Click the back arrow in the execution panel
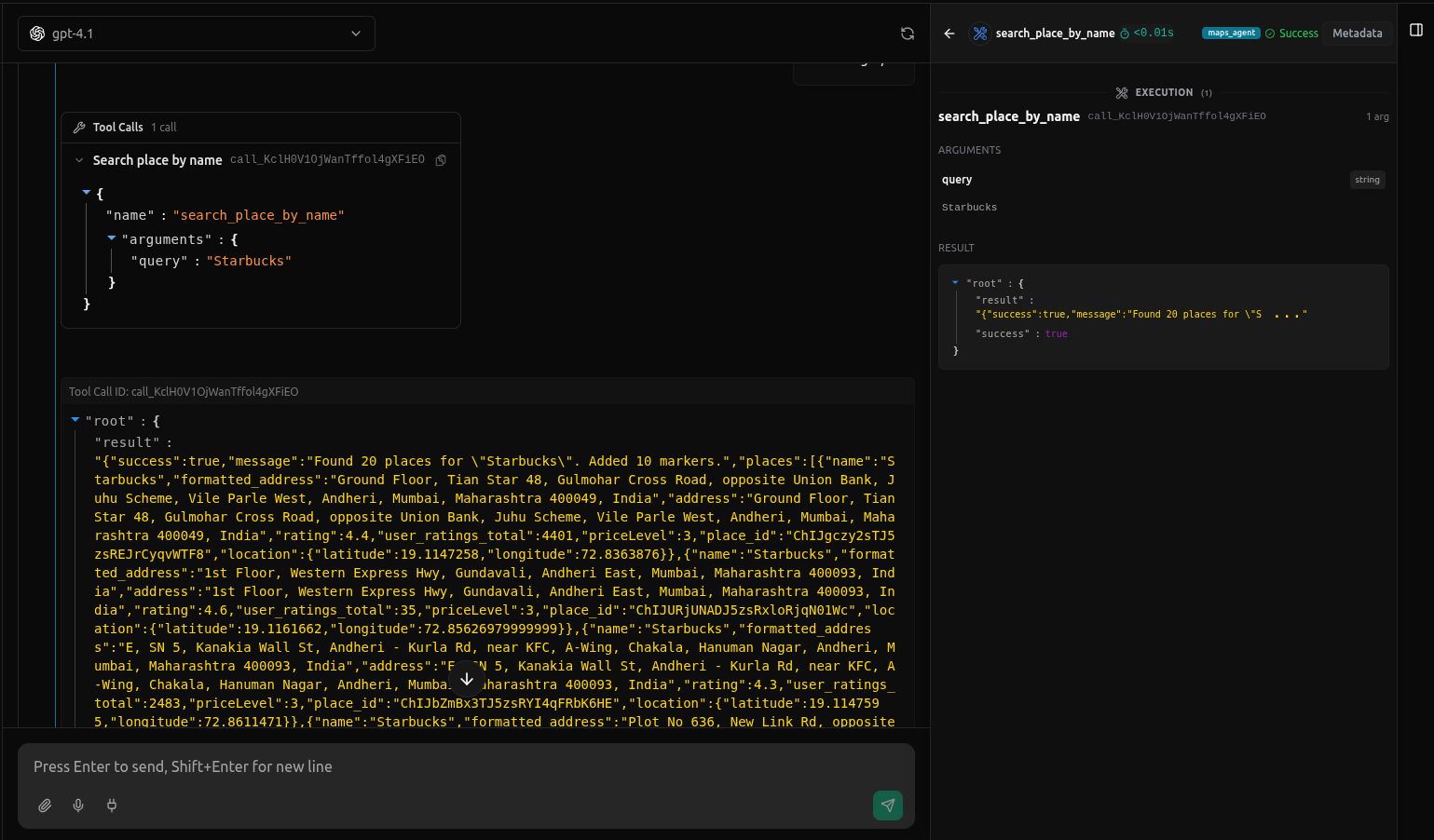Screen dimensions: 1434x840 coord(949,33)
